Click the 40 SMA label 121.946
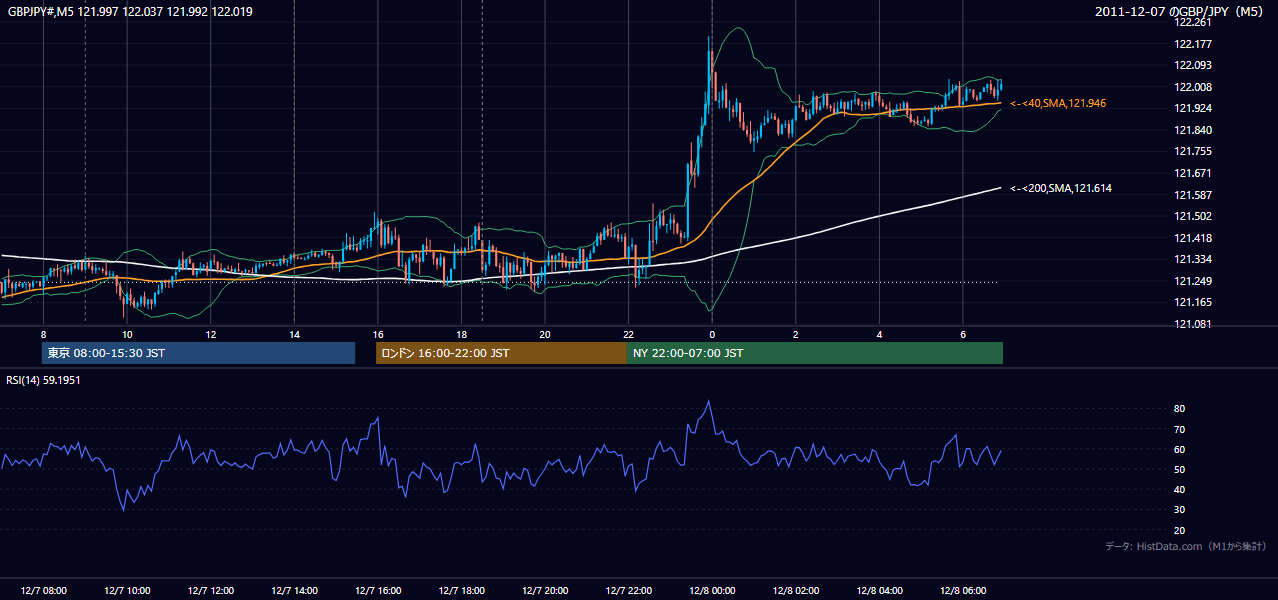 [1058, 103]
